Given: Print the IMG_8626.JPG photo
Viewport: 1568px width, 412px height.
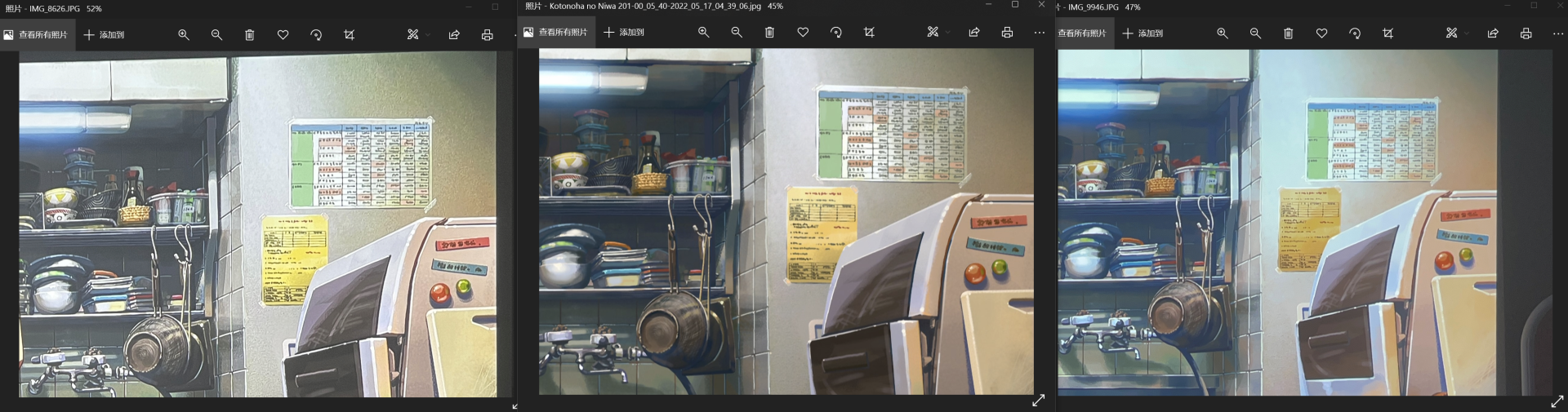Looking at the screenshot, I should click(x=488, y=35).
